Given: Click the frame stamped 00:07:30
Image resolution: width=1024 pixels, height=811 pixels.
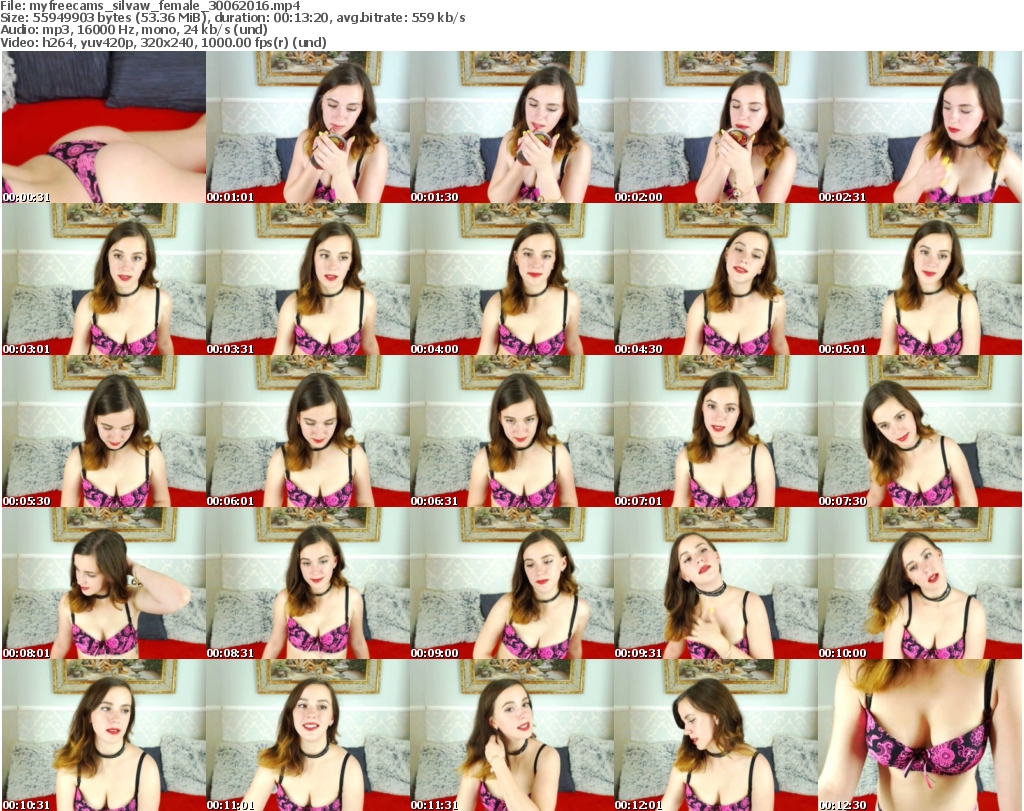Looking at the screenshot, I should [x=919, y=431].
